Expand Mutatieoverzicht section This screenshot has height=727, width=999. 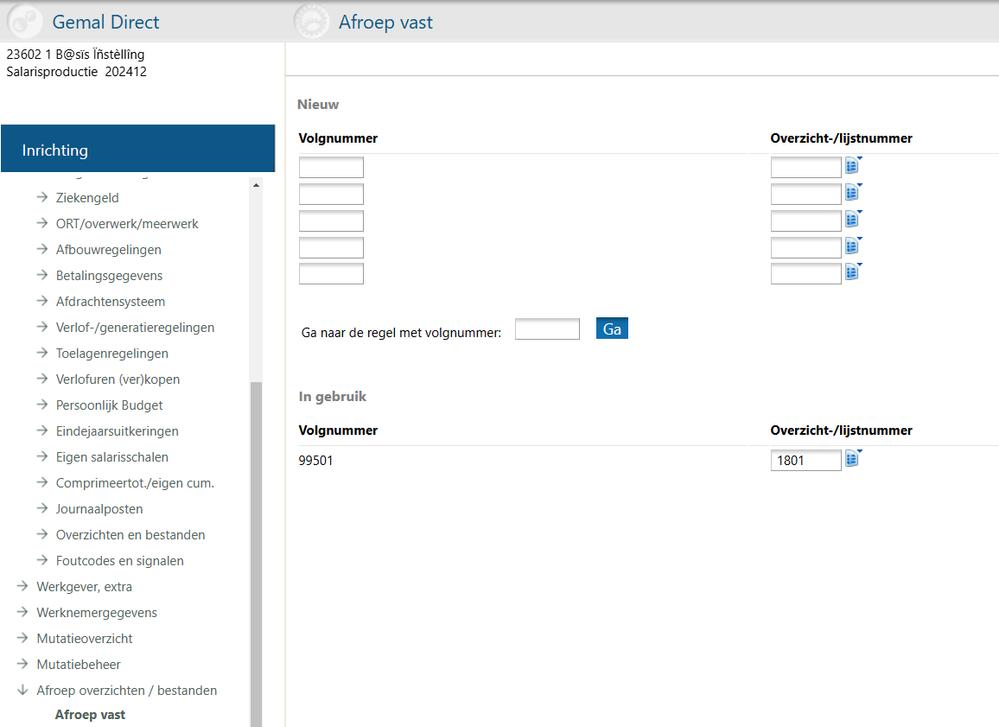tap(85, 638)
